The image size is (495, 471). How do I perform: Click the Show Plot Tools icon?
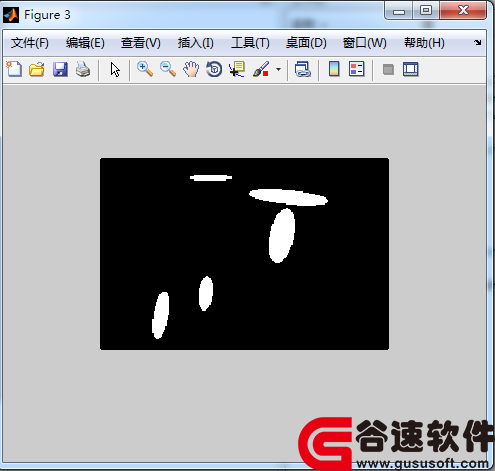411,69
